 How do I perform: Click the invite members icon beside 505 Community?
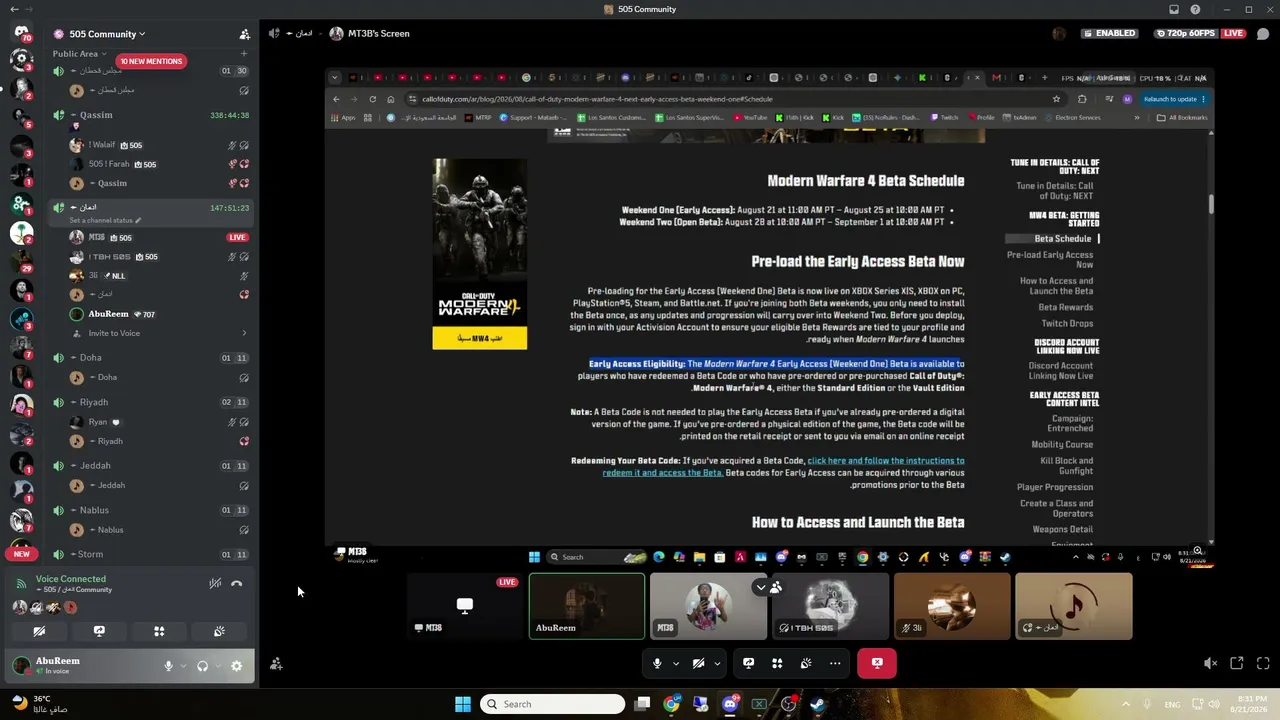(244, 34)
